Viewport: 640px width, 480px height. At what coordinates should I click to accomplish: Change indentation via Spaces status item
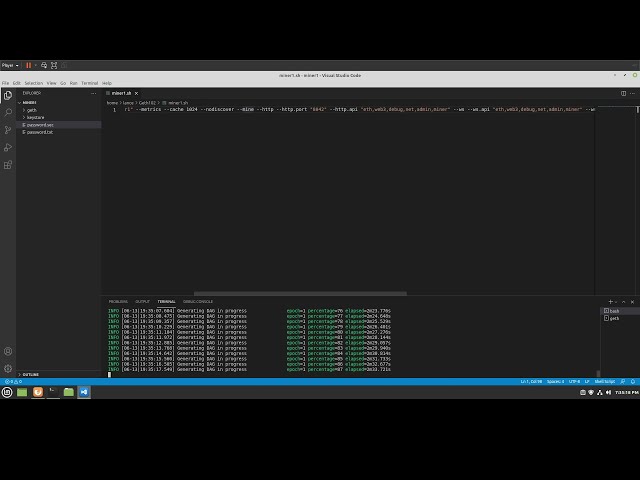[555, 382]
